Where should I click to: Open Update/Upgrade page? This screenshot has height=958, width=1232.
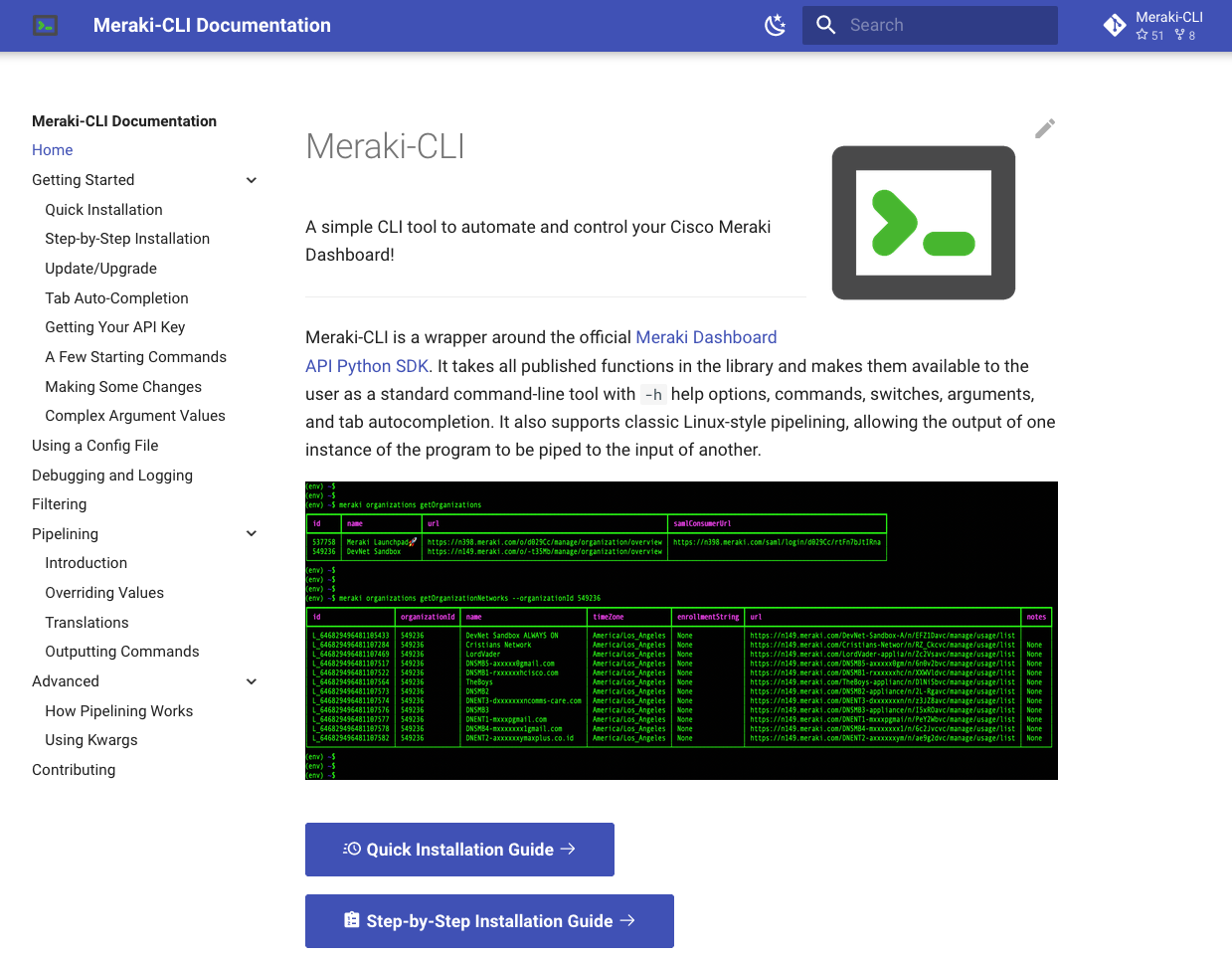[100, 269]
